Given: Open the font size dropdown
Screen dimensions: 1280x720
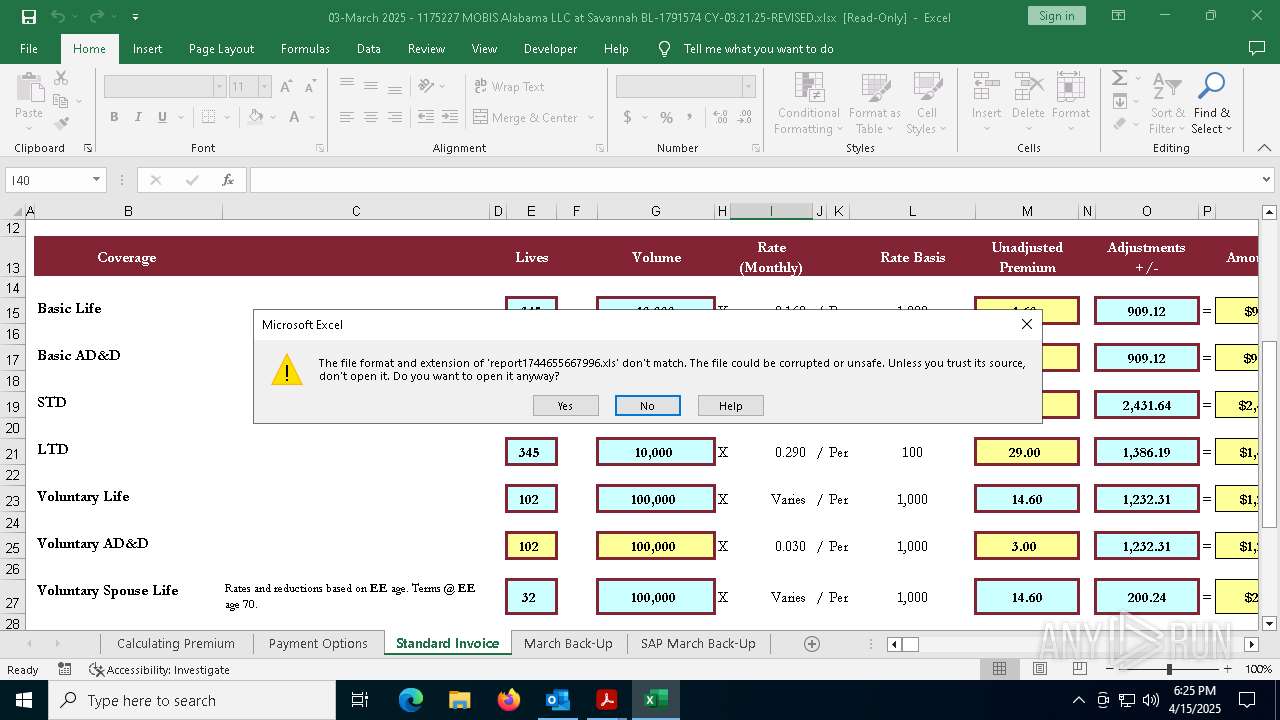Looking at the screenshot, I should pyautogui.click(x=264, y=87).
